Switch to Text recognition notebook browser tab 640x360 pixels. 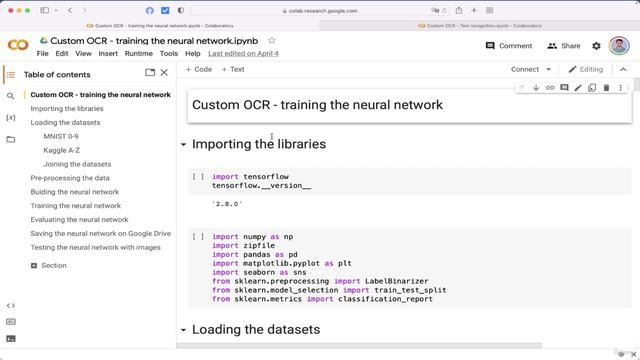pyautogui.click(x=479, y=25)
